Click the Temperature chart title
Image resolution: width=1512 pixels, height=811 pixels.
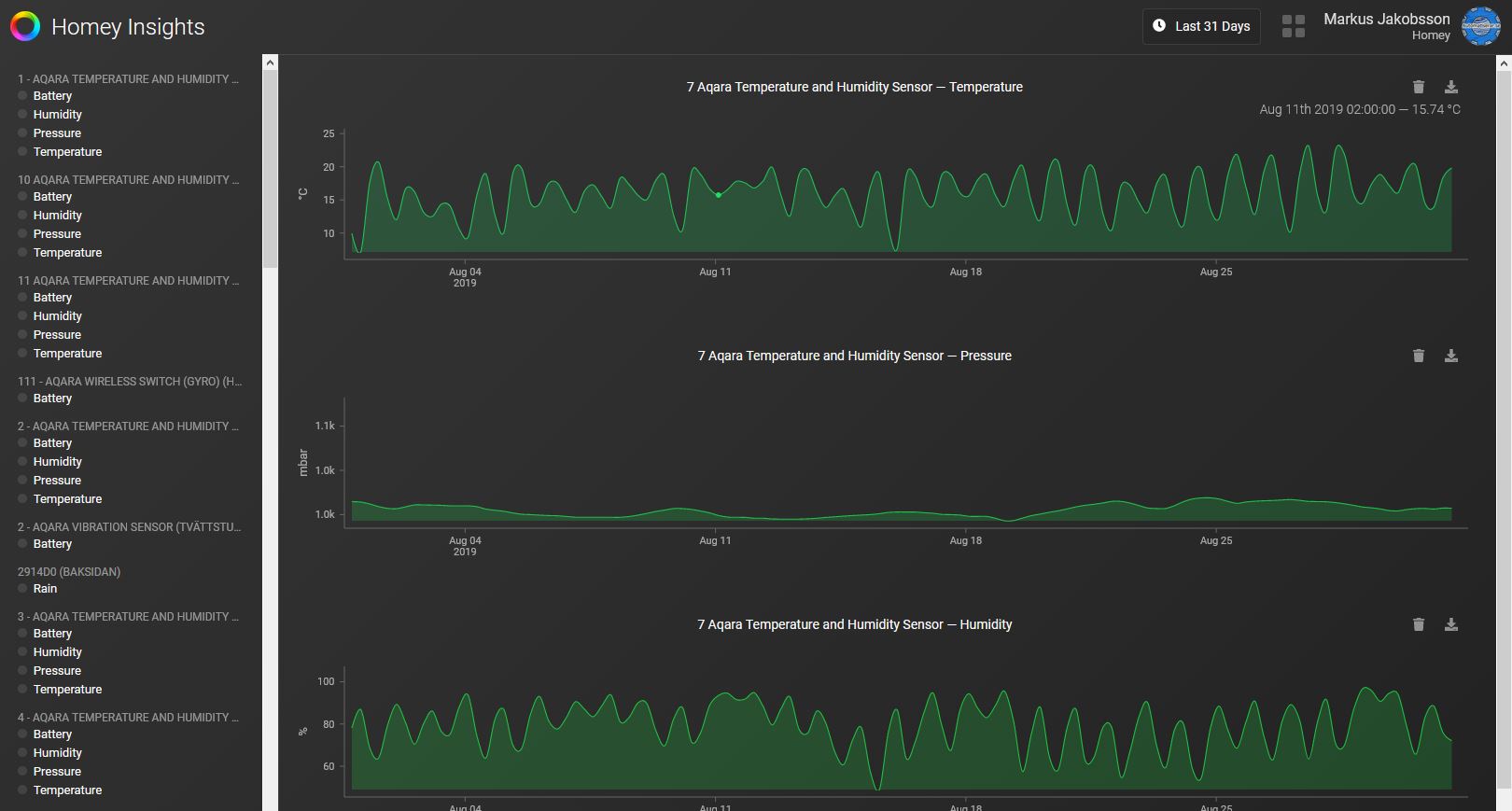[x=855, y=87]
